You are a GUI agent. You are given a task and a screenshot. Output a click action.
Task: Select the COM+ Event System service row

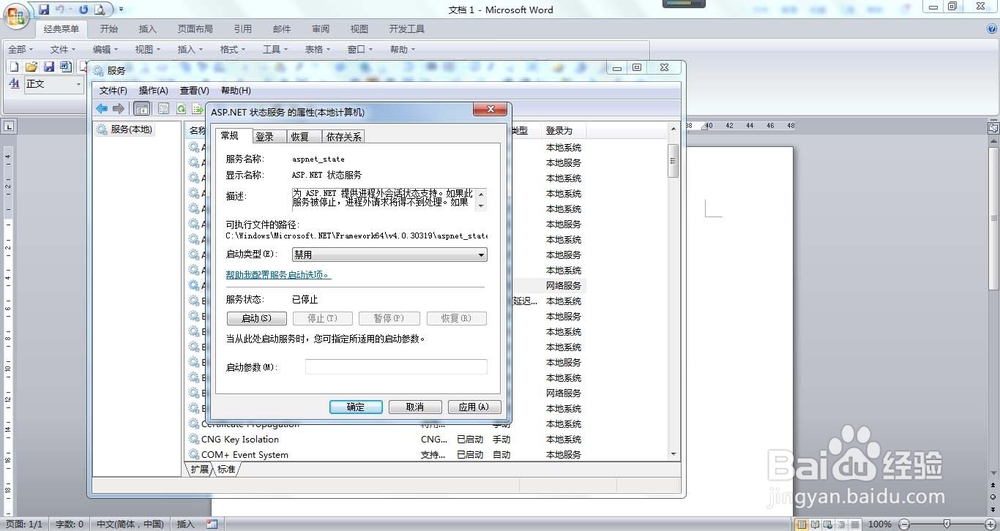coord(427,455)
